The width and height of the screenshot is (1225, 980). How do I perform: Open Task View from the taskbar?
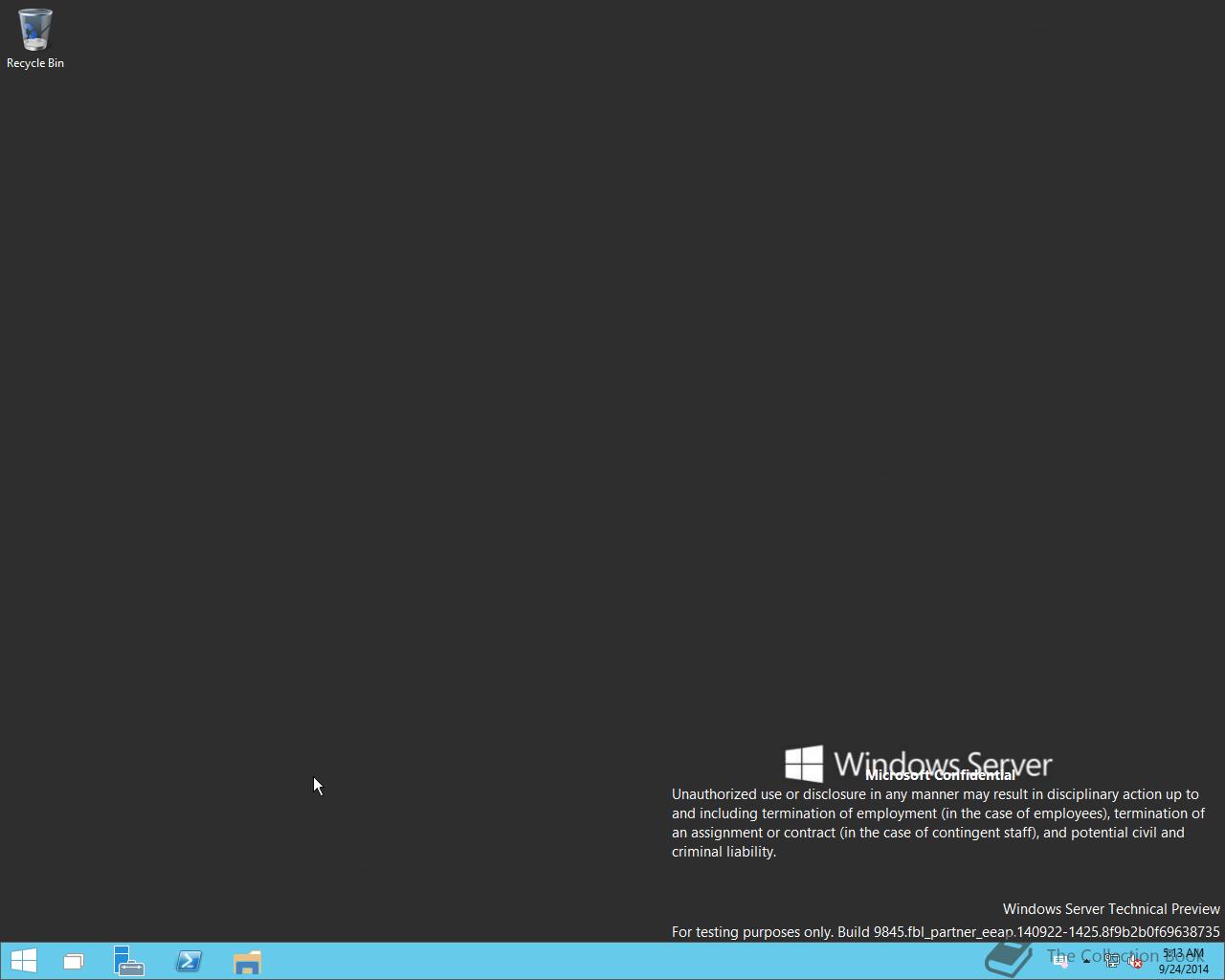74,961
